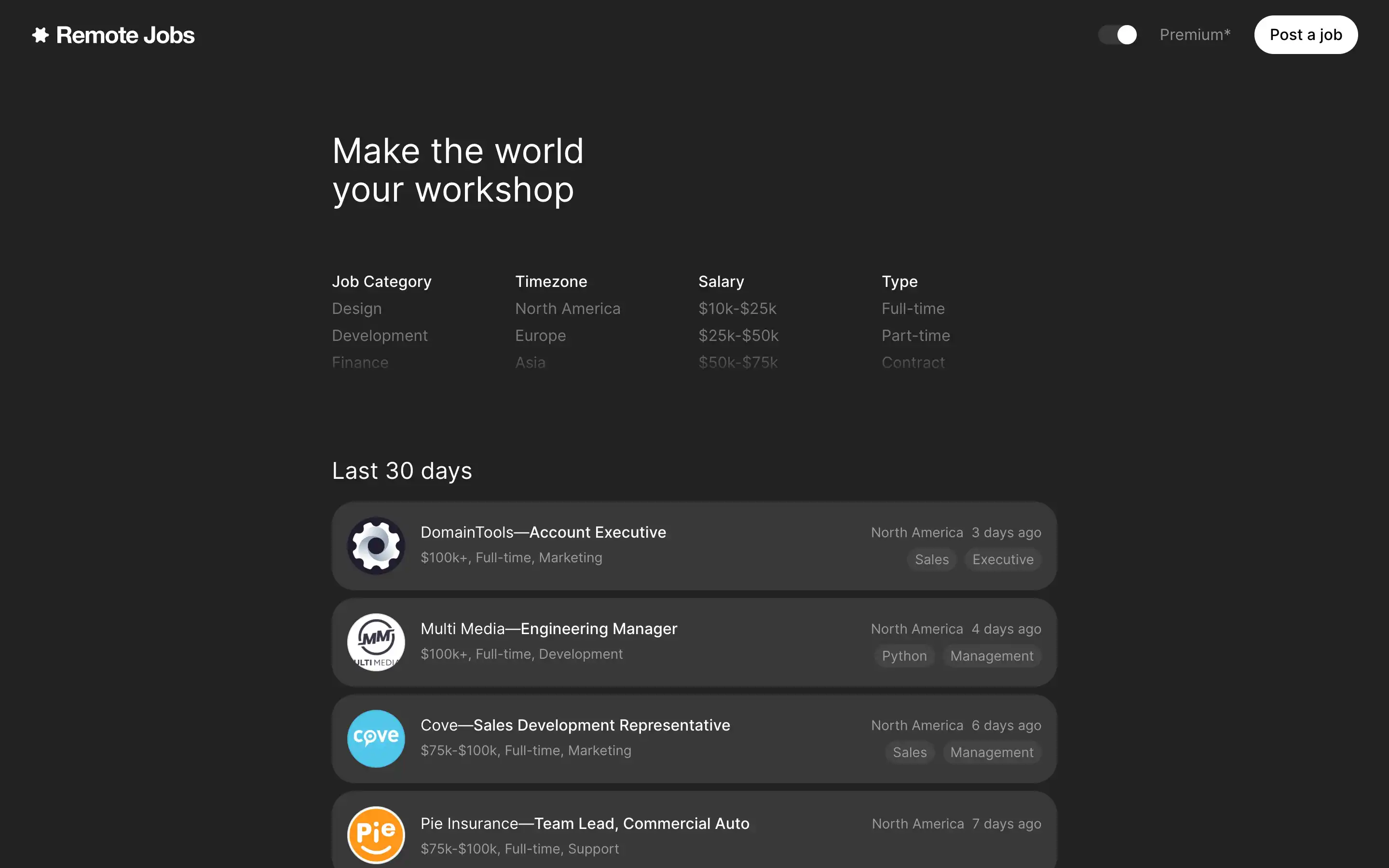Click the Sales tag on DomainTools listing
Image resolution: width=1389 pixels, height=868 pixels.
932,560
